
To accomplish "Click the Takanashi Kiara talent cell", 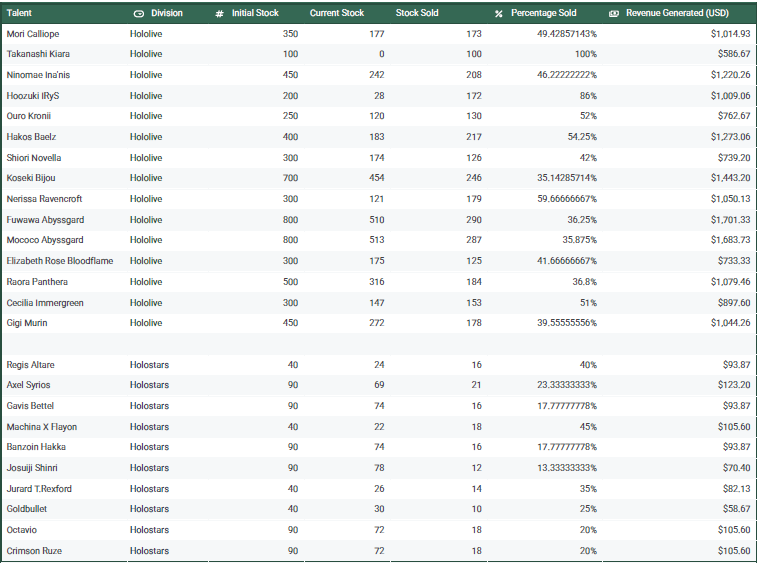I will click(38, 54).
